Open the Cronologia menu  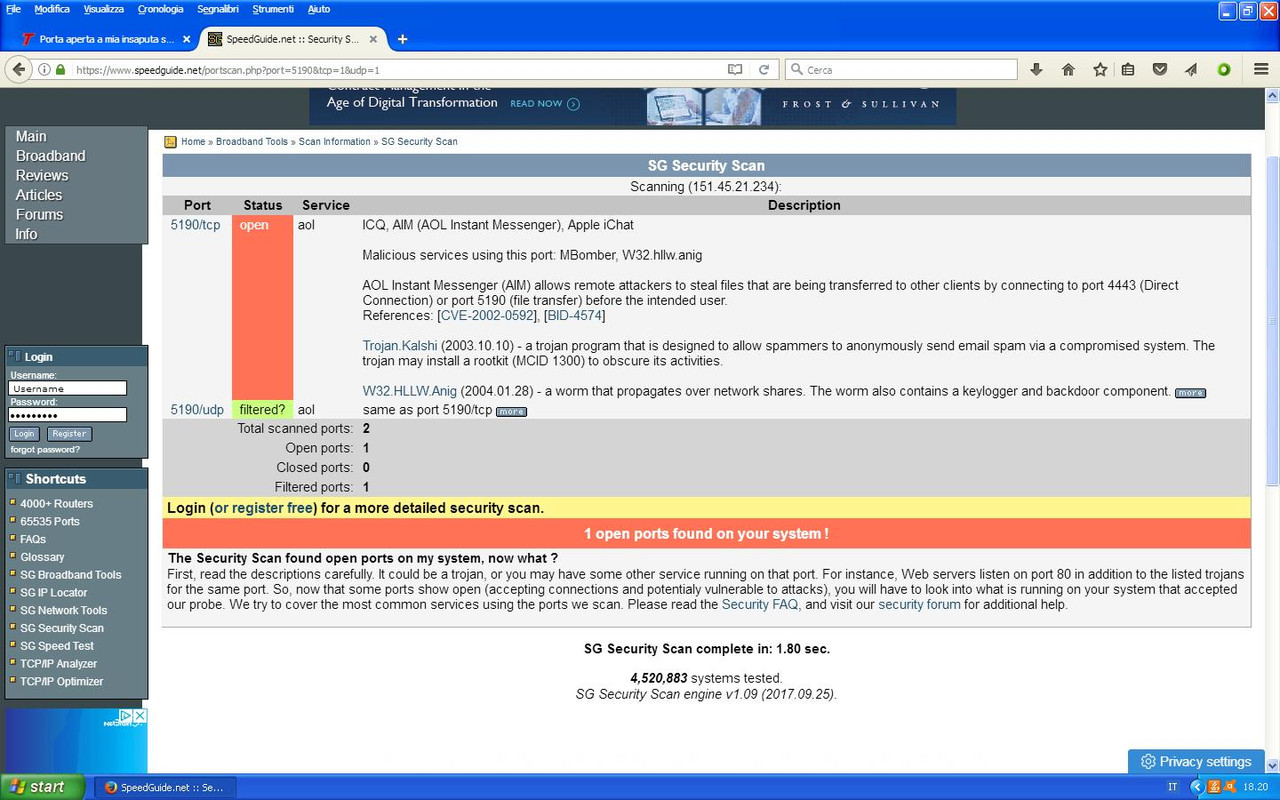coord(160,9)
